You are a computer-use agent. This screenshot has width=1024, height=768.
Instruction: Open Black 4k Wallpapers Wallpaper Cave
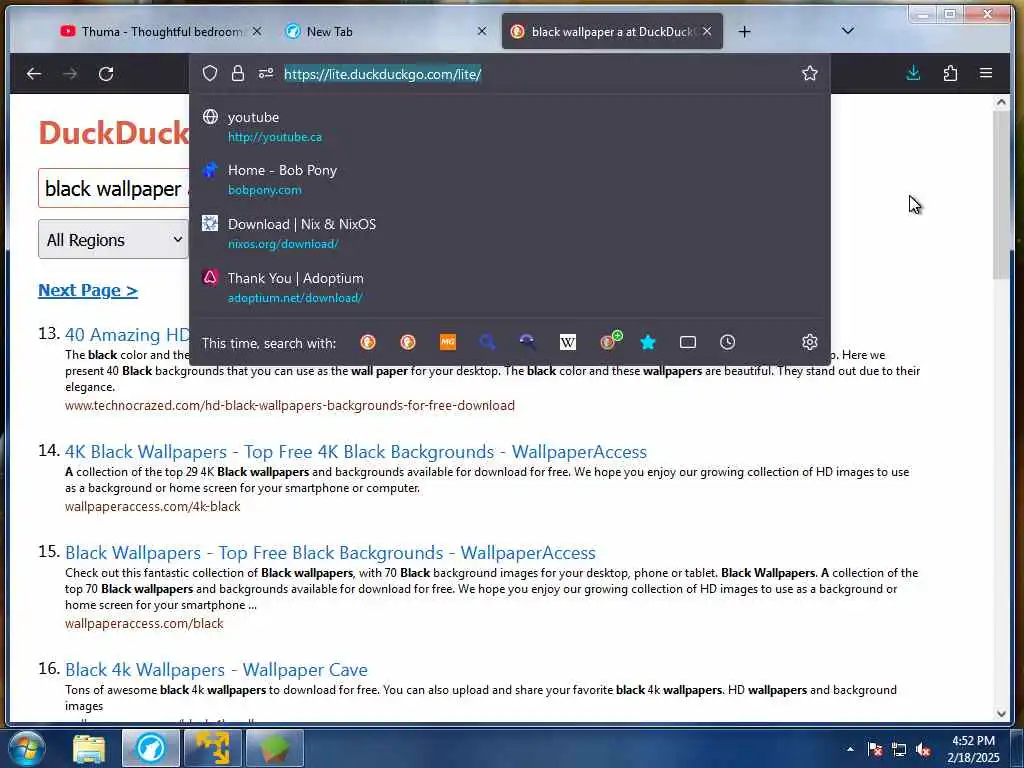216,669
